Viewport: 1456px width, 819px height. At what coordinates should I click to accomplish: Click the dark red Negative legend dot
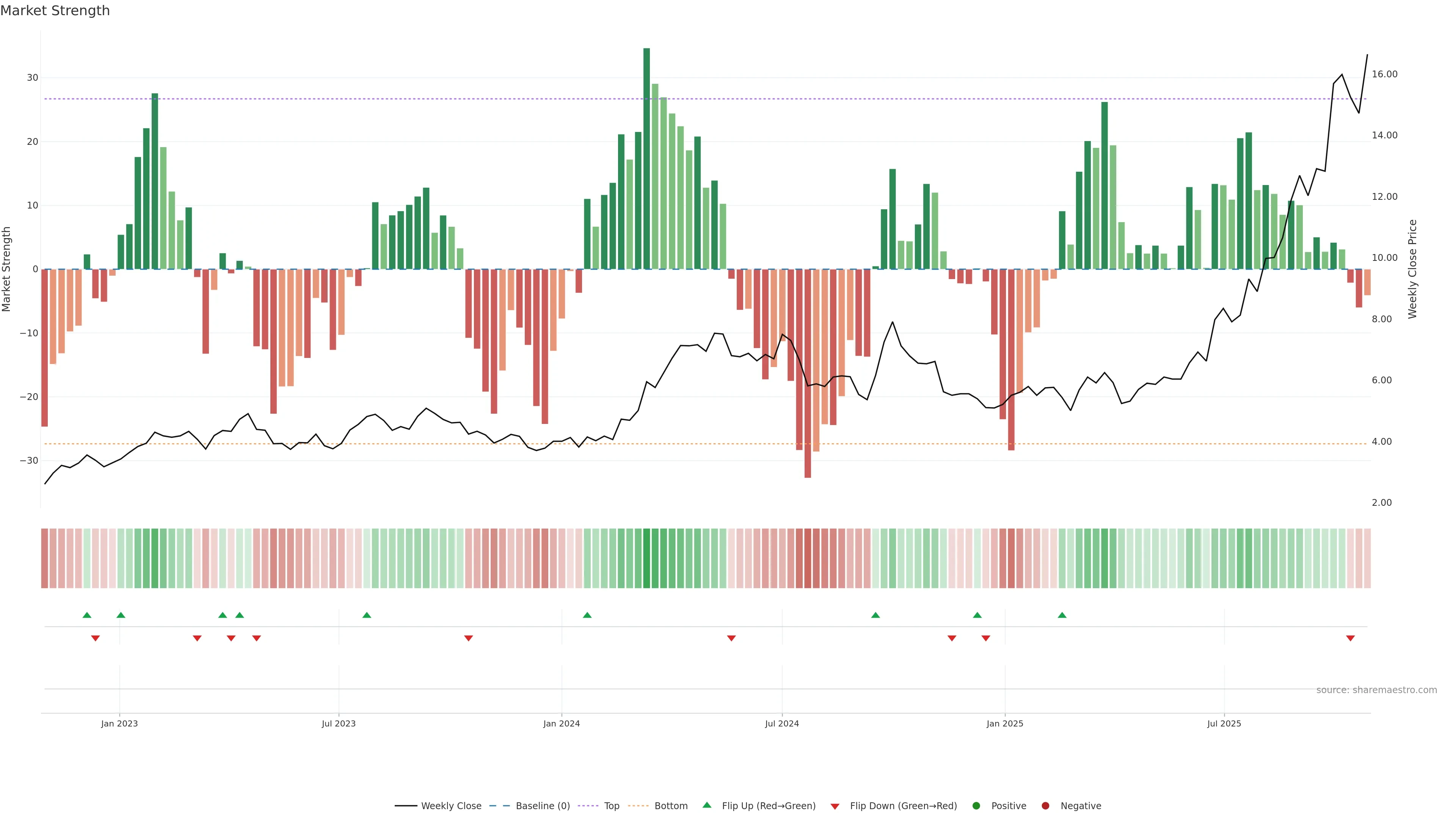[x=1045, y=806]
